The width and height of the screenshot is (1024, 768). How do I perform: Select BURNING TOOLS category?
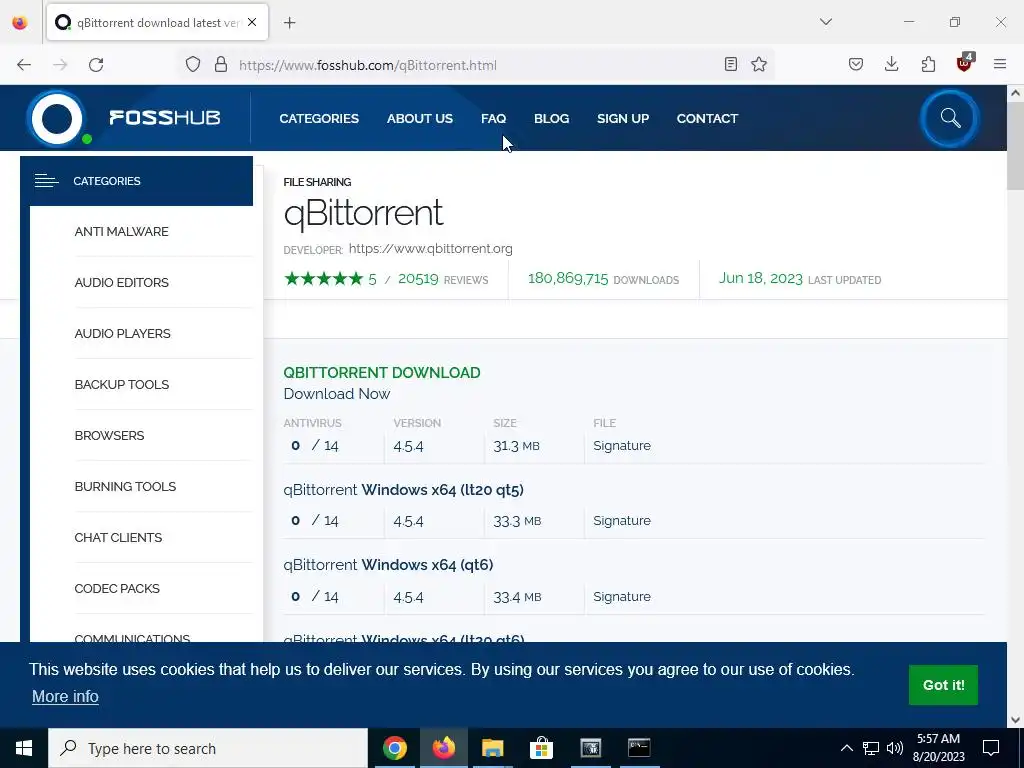[x=125, y=487]
